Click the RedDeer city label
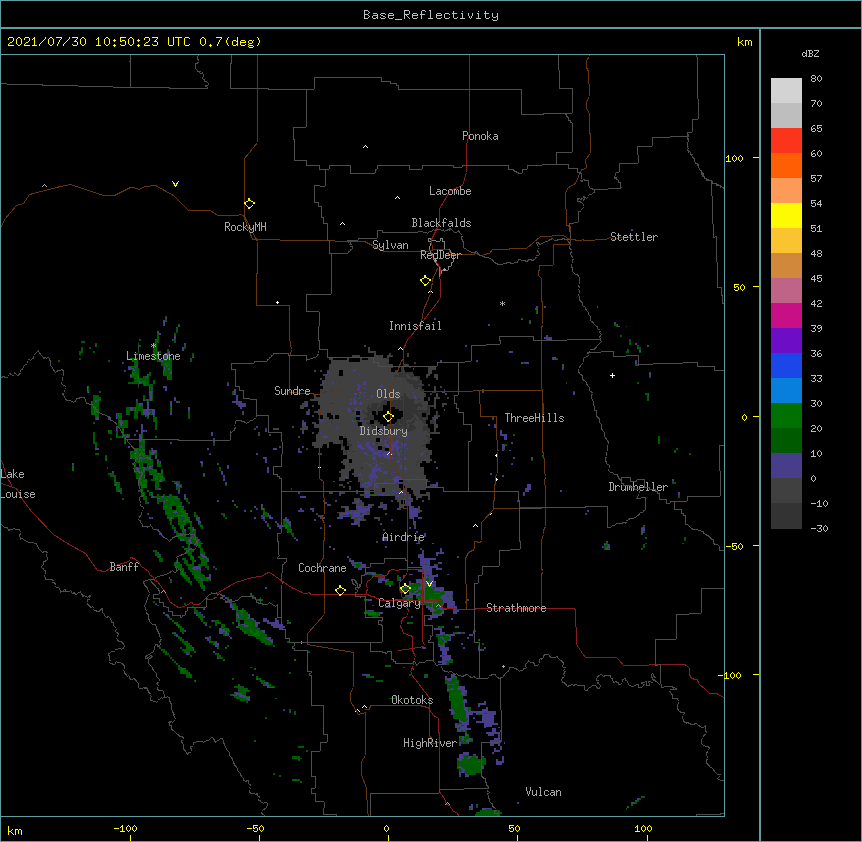 440,255
